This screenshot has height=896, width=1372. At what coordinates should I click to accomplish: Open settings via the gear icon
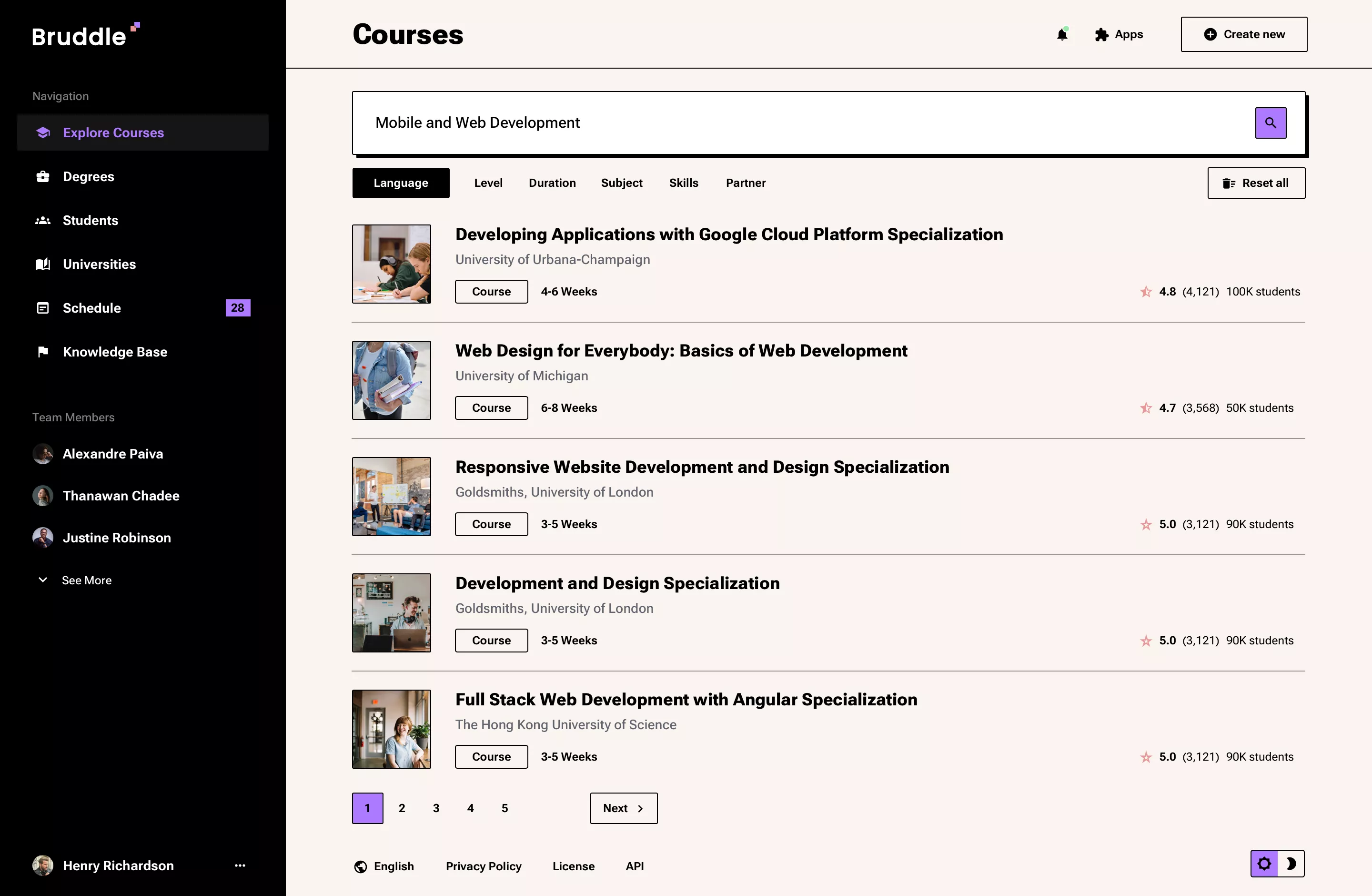click(x=1264, y=864)
